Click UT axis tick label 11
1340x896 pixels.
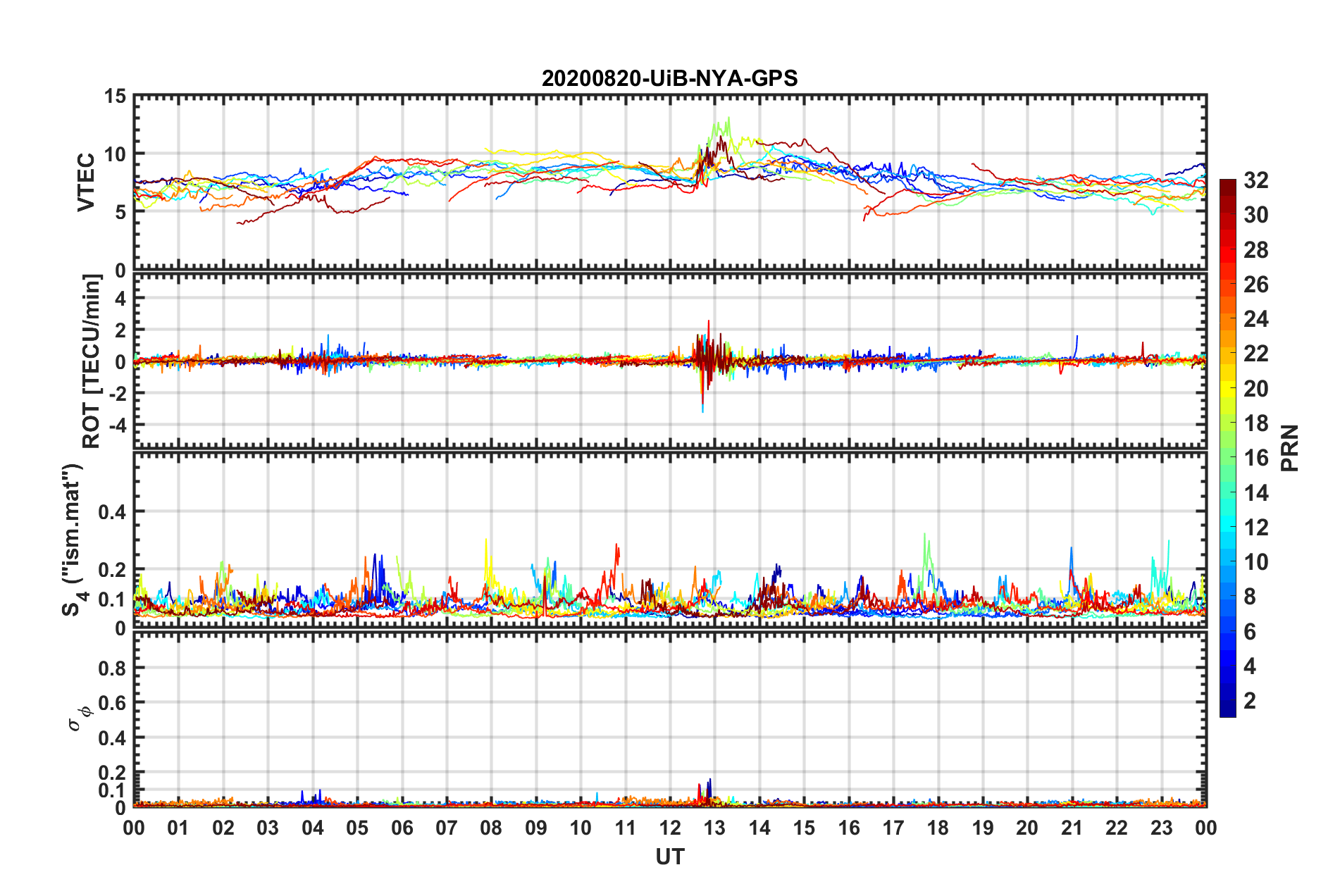pos(626,828)
